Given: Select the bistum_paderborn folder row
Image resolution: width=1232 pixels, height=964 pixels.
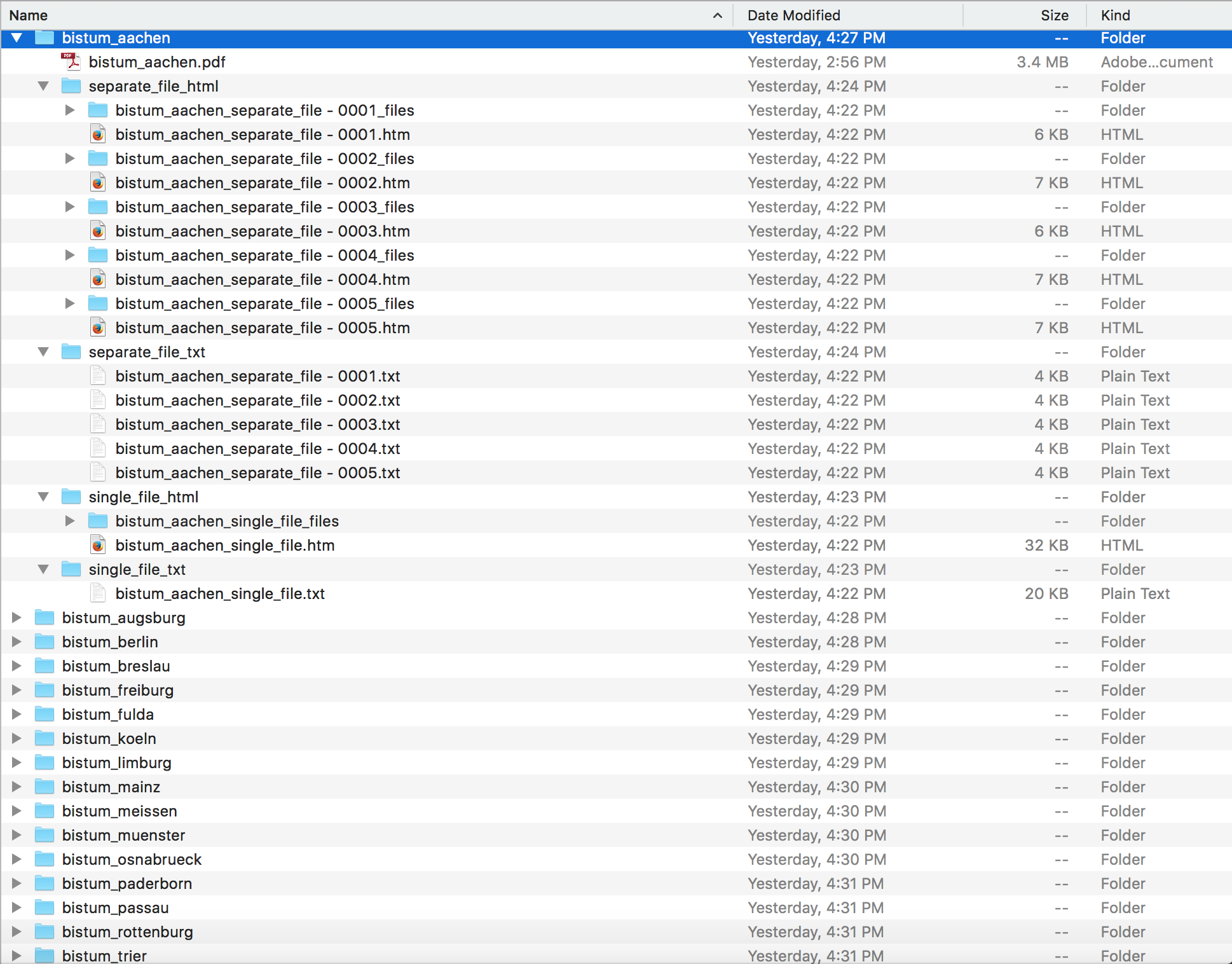Looking at the screenshot, I should pyautogui.click(x=127, y=883).
